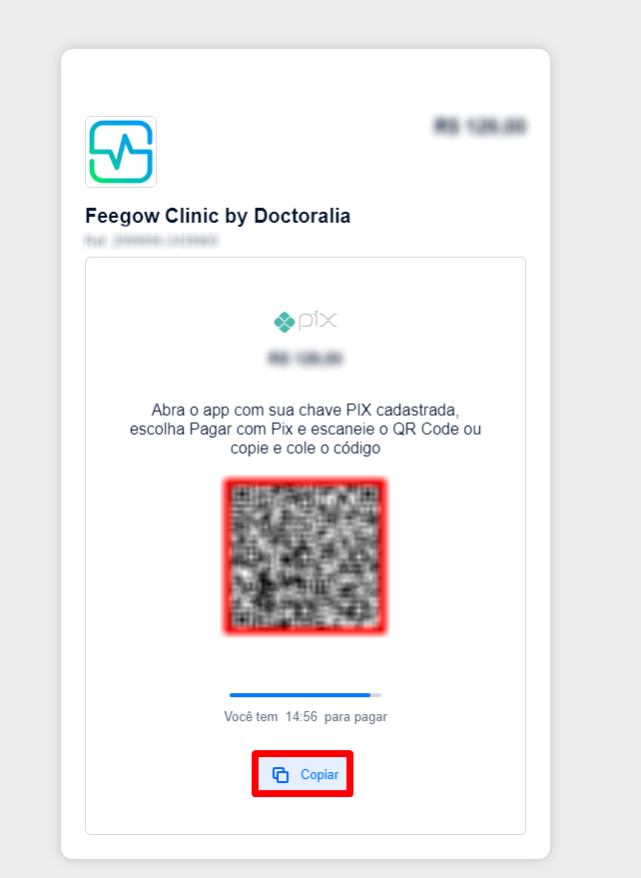
Task: Select the blurred QR Code image
Action: pyautogui.click(x=305, y=557)
